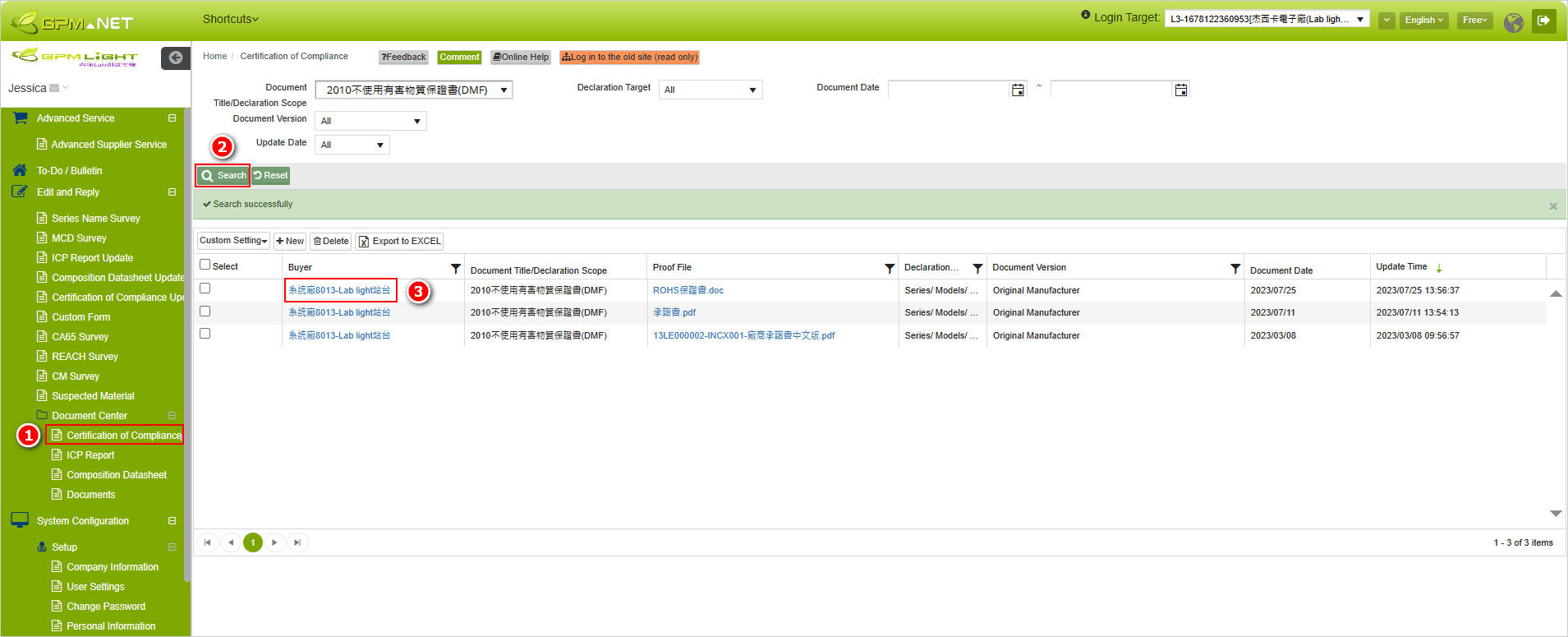Collapse the Advanced Service section
Viewport: 1568px width, 637px height.
coord(172,118)
